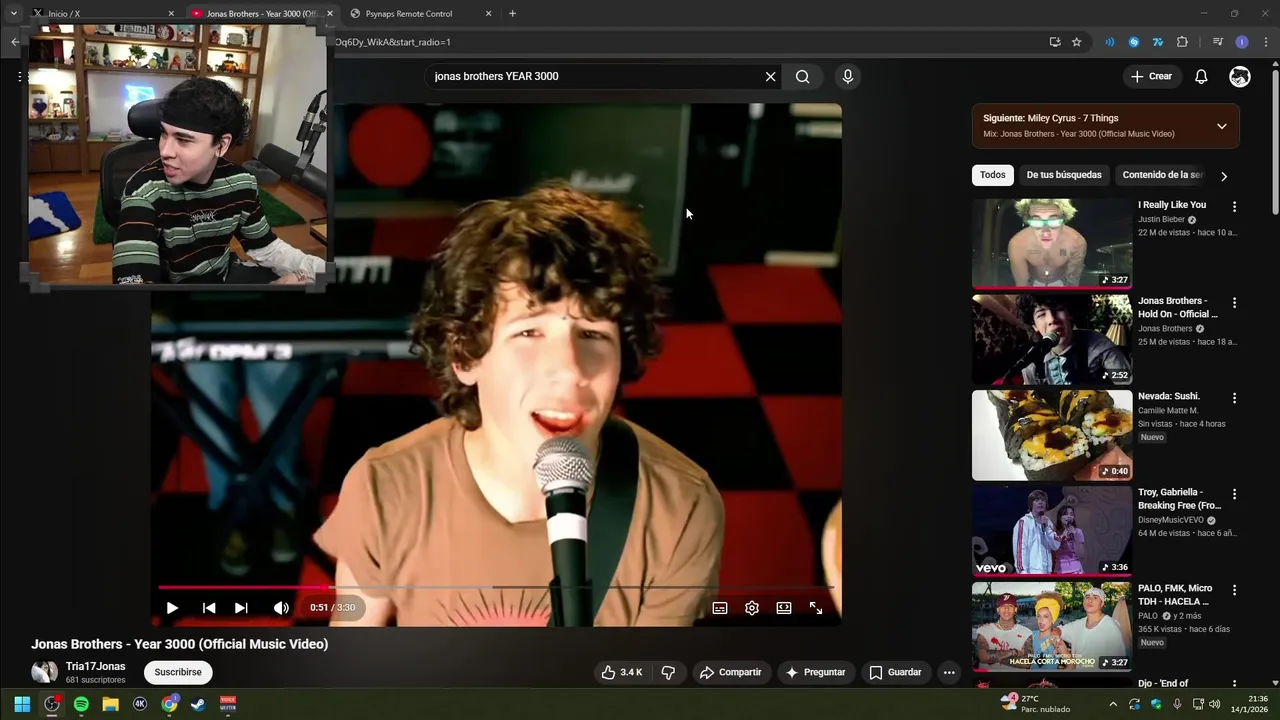Save the video with Guardar

[895, 672]
